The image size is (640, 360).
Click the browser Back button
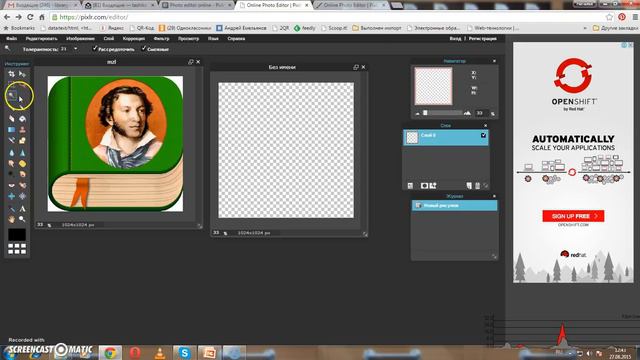point(7,17)
